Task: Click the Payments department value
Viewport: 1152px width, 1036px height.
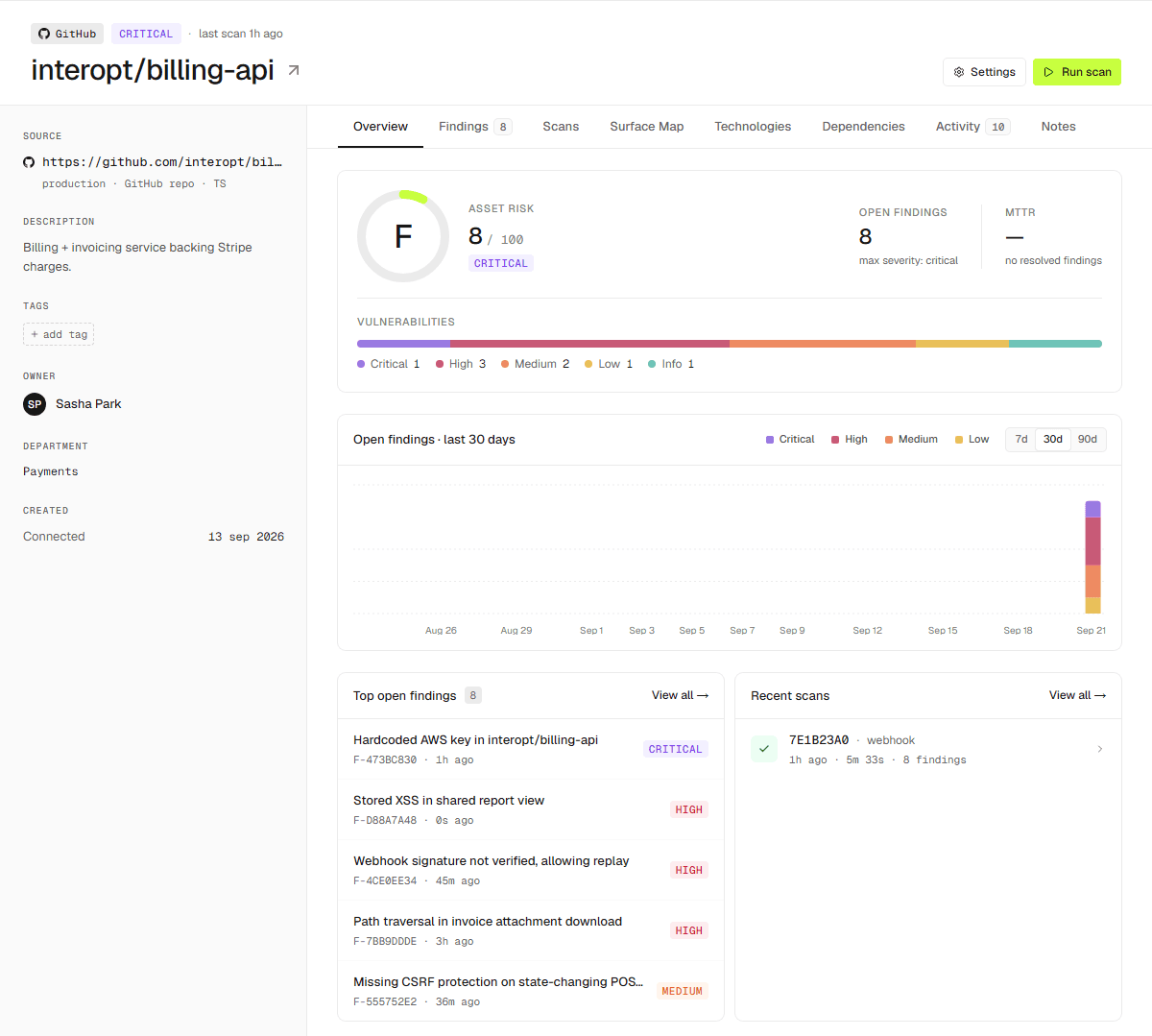Action: (51, 471)
